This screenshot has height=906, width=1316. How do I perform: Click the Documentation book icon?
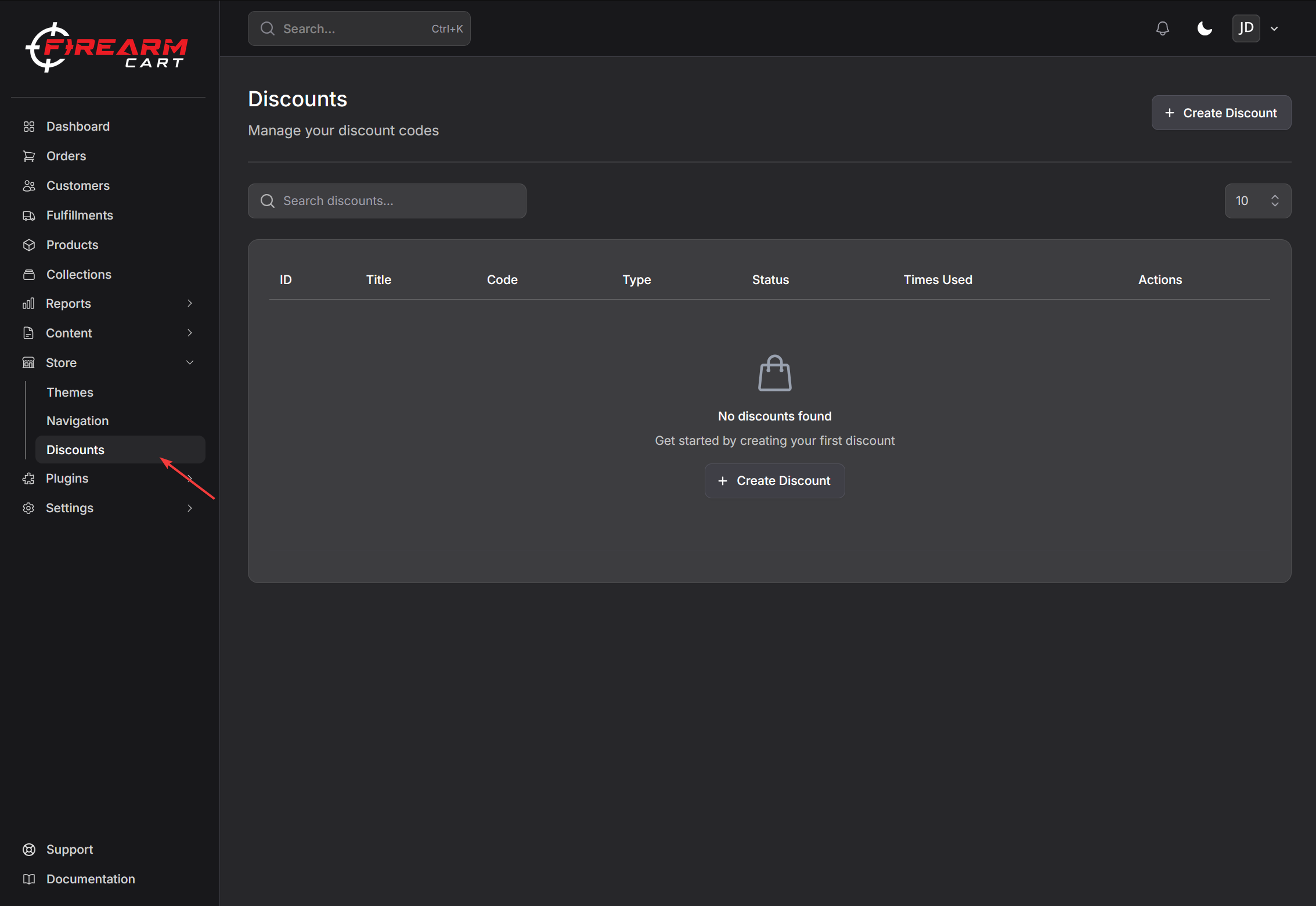tap(29, 879)
